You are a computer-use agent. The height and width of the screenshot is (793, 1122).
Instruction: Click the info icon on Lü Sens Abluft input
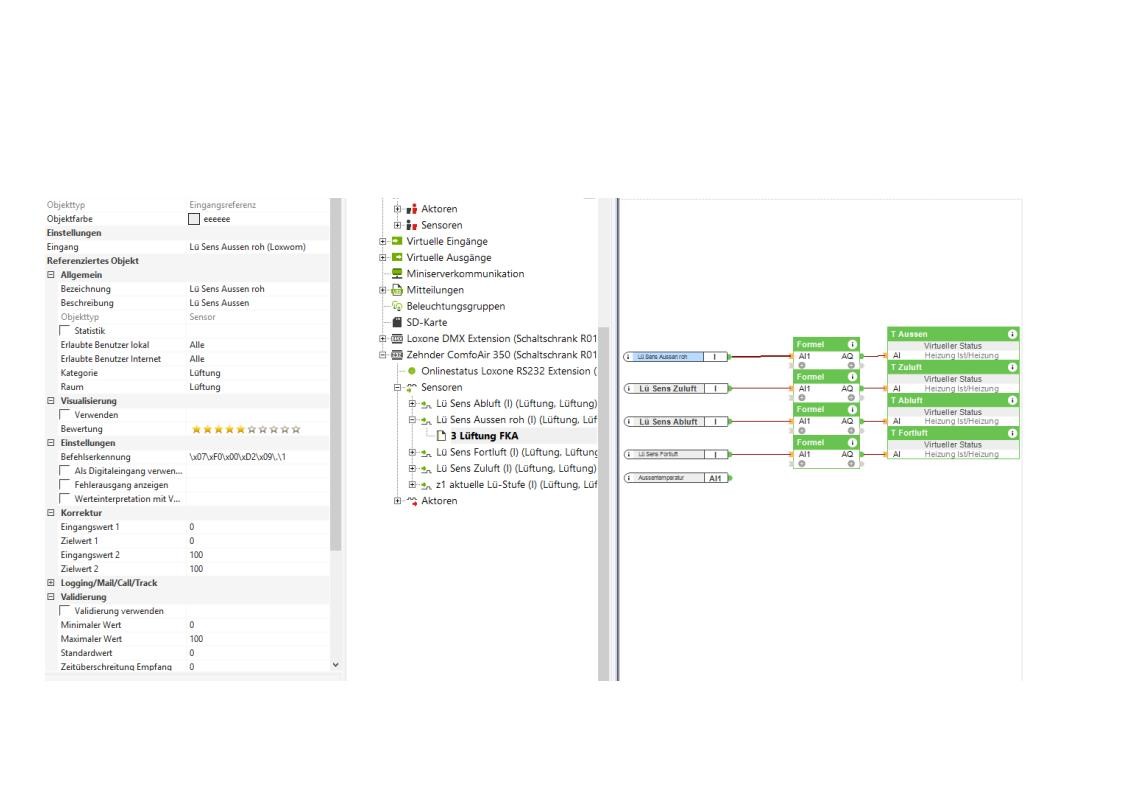tap(628, 422)
